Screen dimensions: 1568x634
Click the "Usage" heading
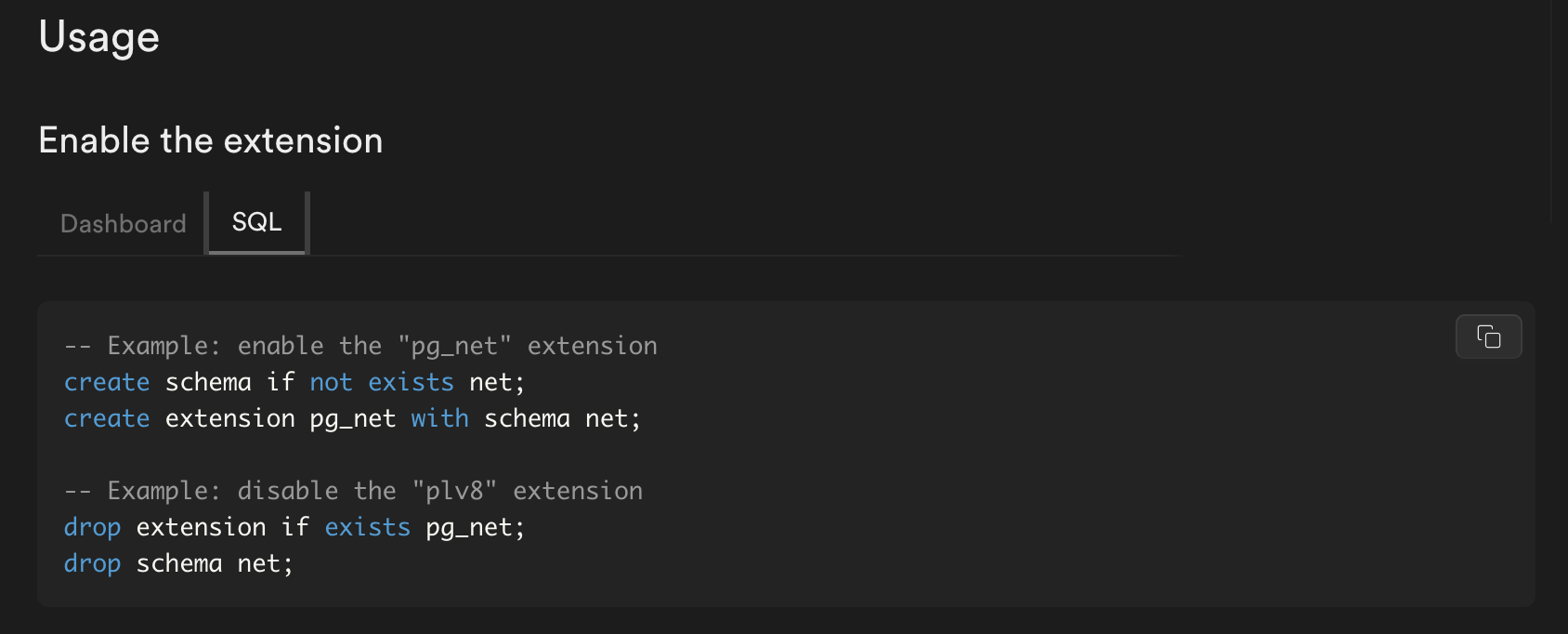(98, 36)
